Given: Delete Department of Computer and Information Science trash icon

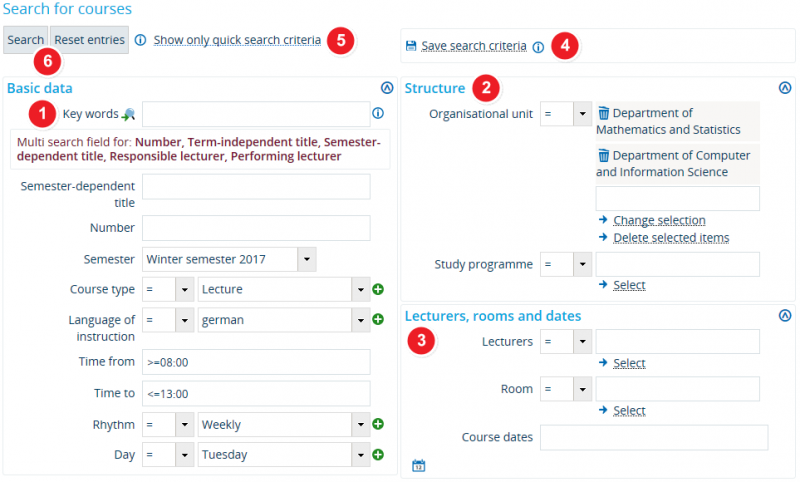Looking at the screenshot, I should click(x=604, y=155).
